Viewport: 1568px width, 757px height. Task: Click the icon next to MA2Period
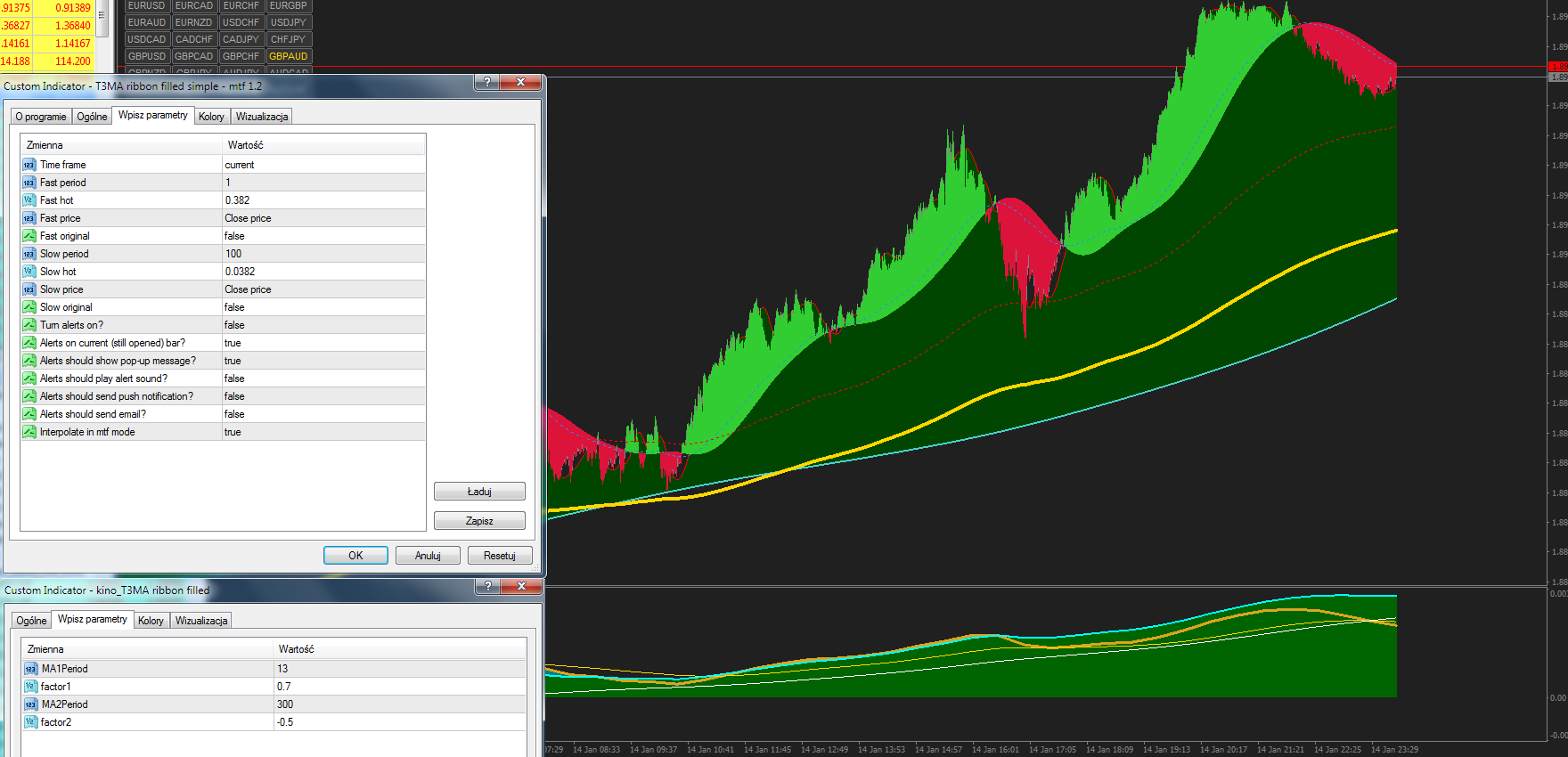click(31, 704)
